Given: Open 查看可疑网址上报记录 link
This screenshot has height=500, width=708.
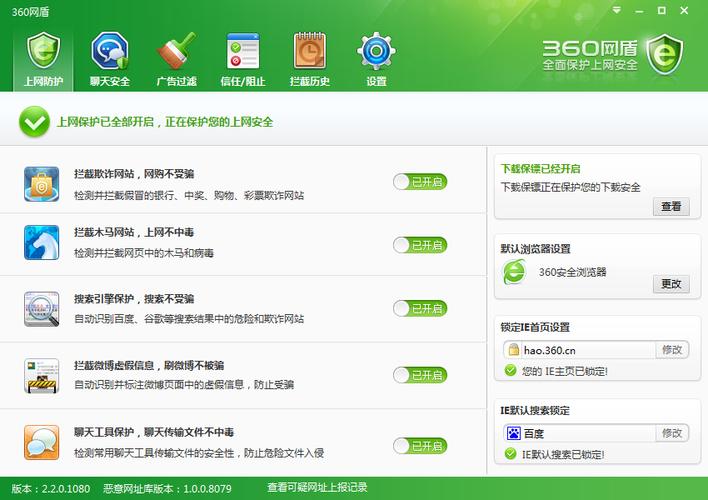Looking at the screenshot, I should pos(317,487).
